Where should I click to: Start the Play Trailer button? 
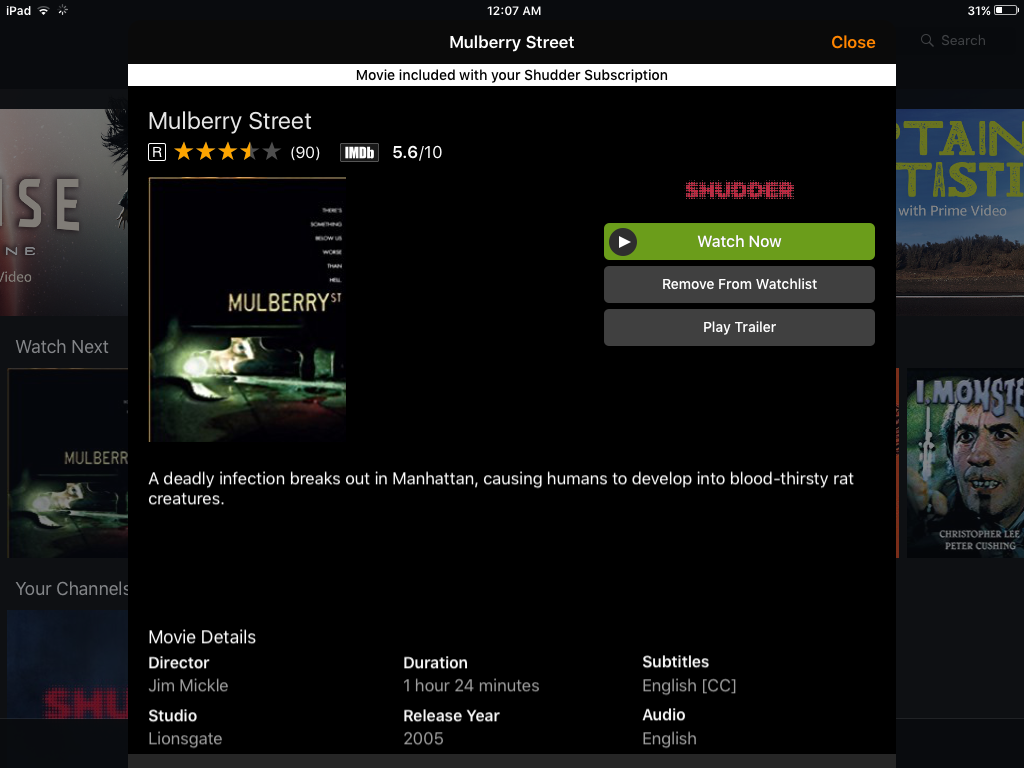[739, 327]
